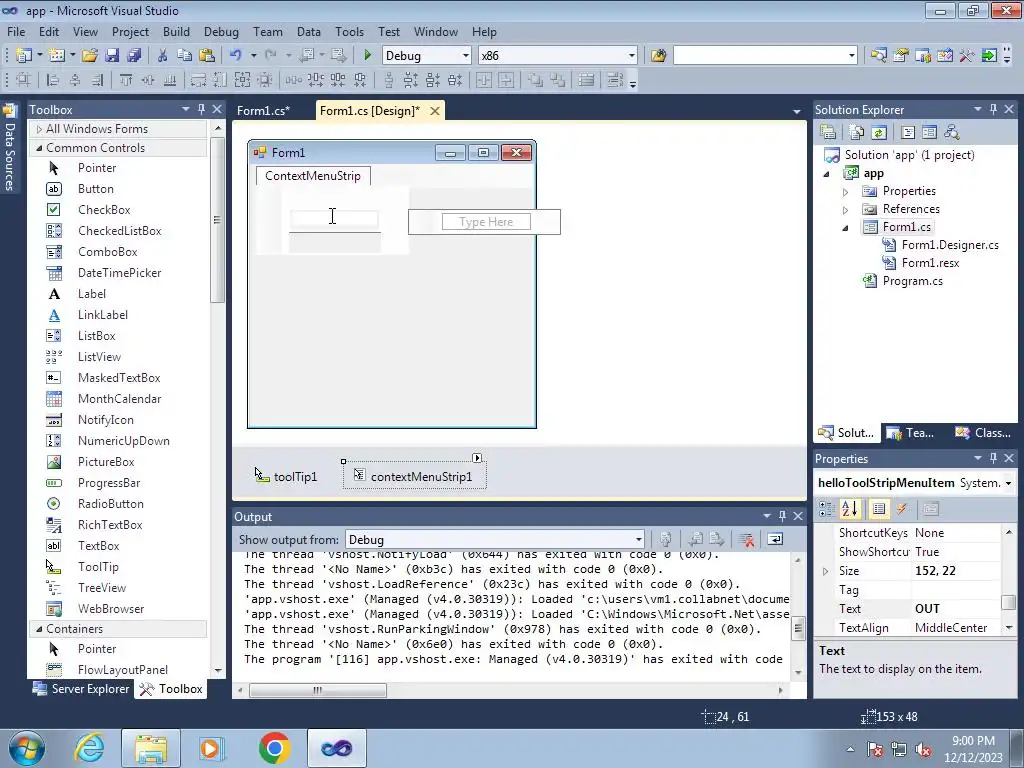Collapse the Common Controls group
1024x768 pixels.
39,148
